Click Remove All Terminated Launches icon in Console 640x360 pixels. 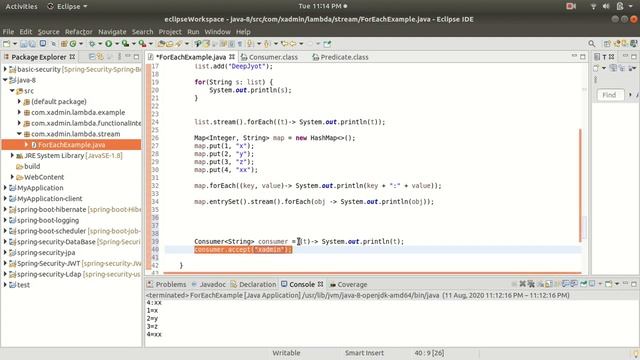[x=531, y=284]
